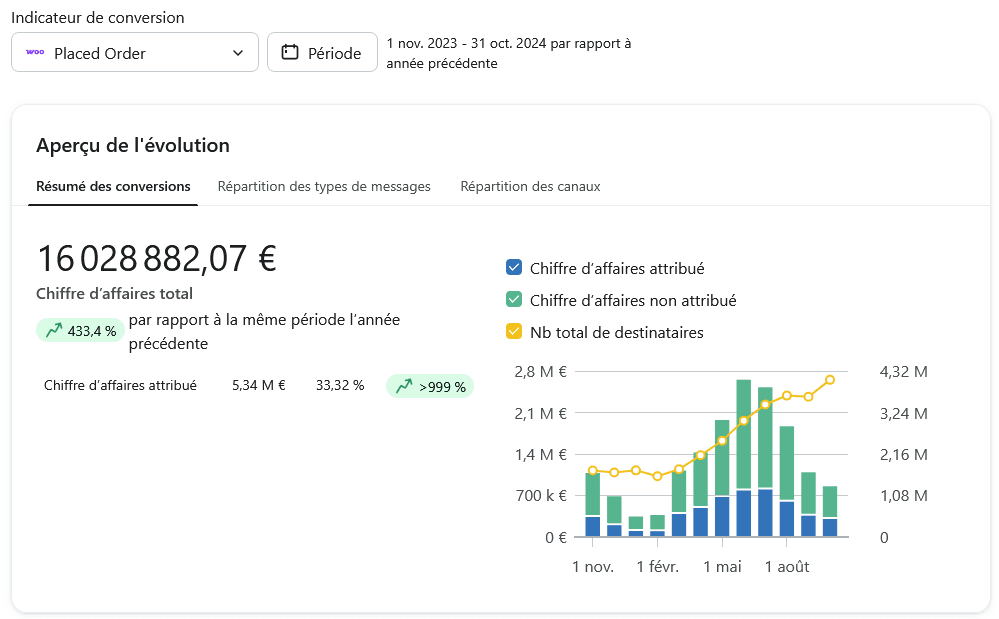Click the total revenue figure 16 028 882,07 €

point(157,259)
